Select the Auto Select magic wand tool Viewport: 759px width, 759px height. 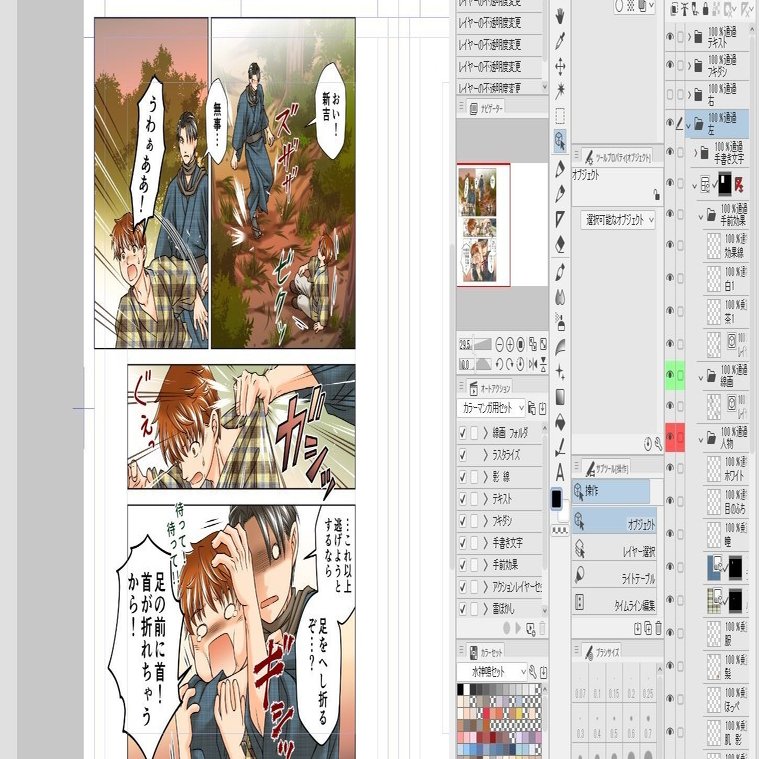560,91
